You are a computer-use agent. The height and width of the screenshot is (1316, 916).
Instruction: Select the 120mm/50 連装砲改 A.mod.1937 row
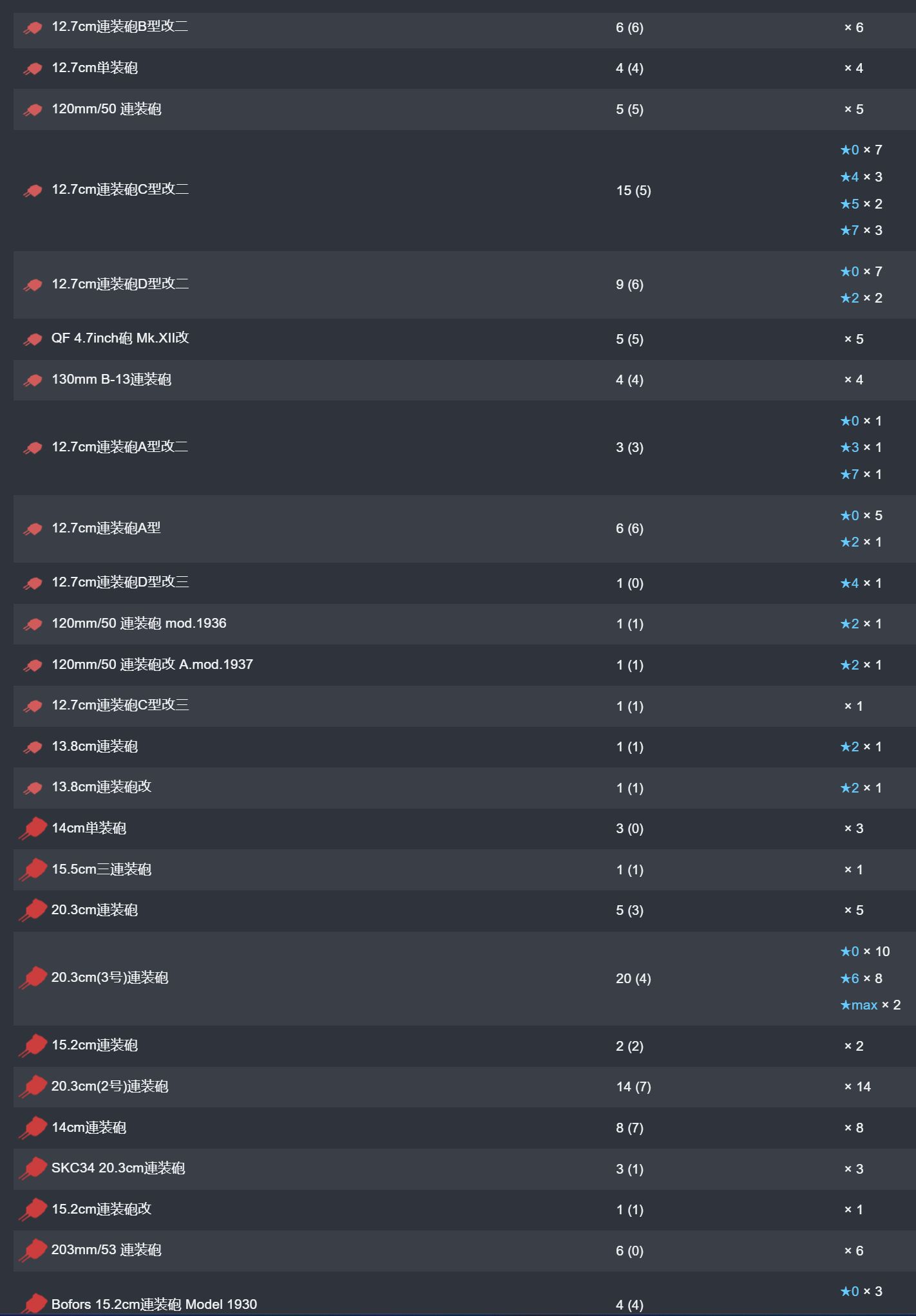[x=464, y=665]
